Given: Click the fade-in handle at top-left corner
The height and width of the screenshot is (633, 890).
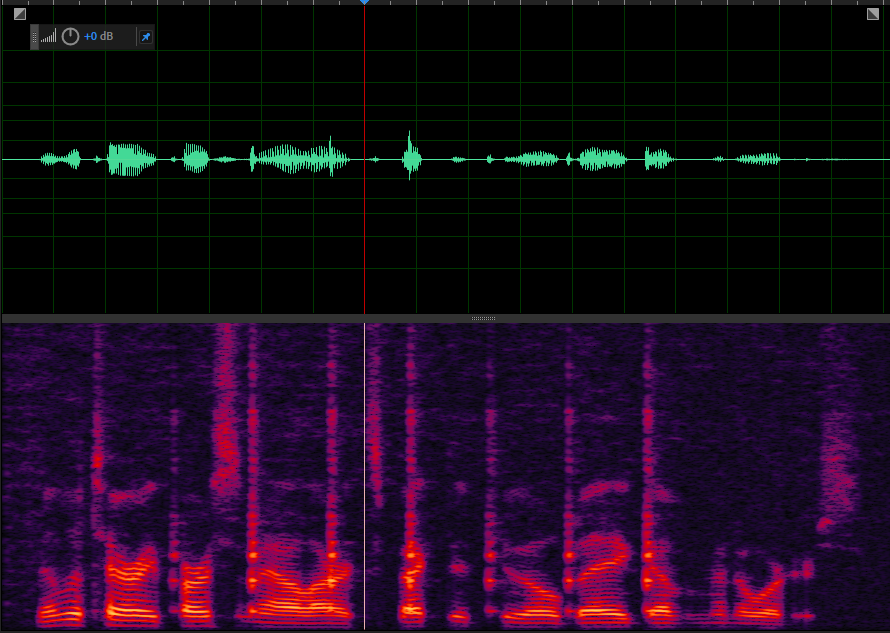Looking at the screenshot, I should click(19, 14).
